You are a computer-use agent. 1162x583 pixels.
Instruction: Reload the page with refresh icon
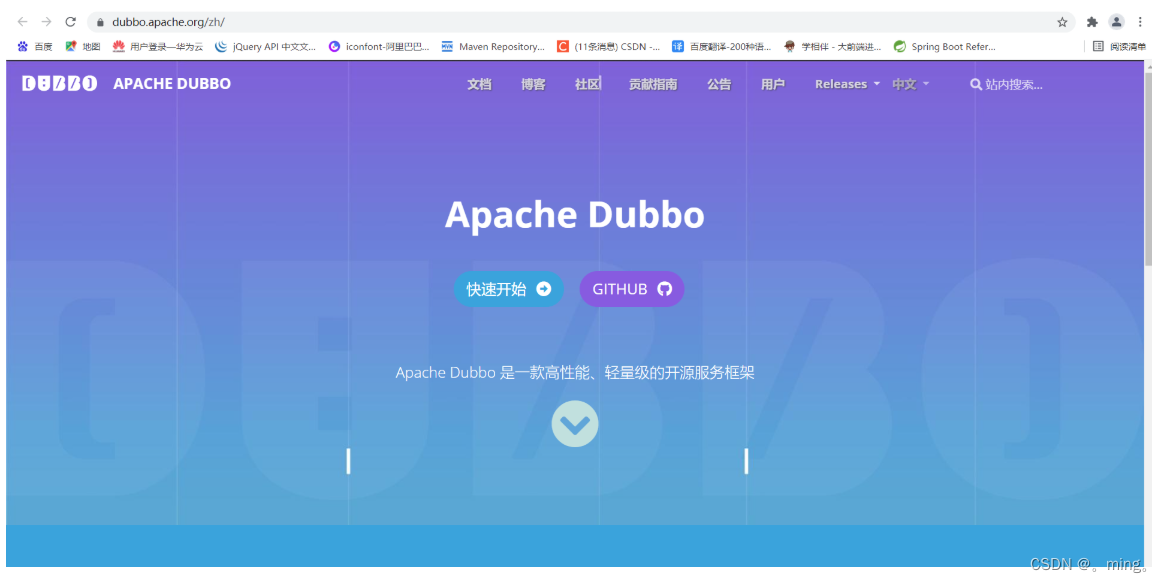(x=71, y=22)
